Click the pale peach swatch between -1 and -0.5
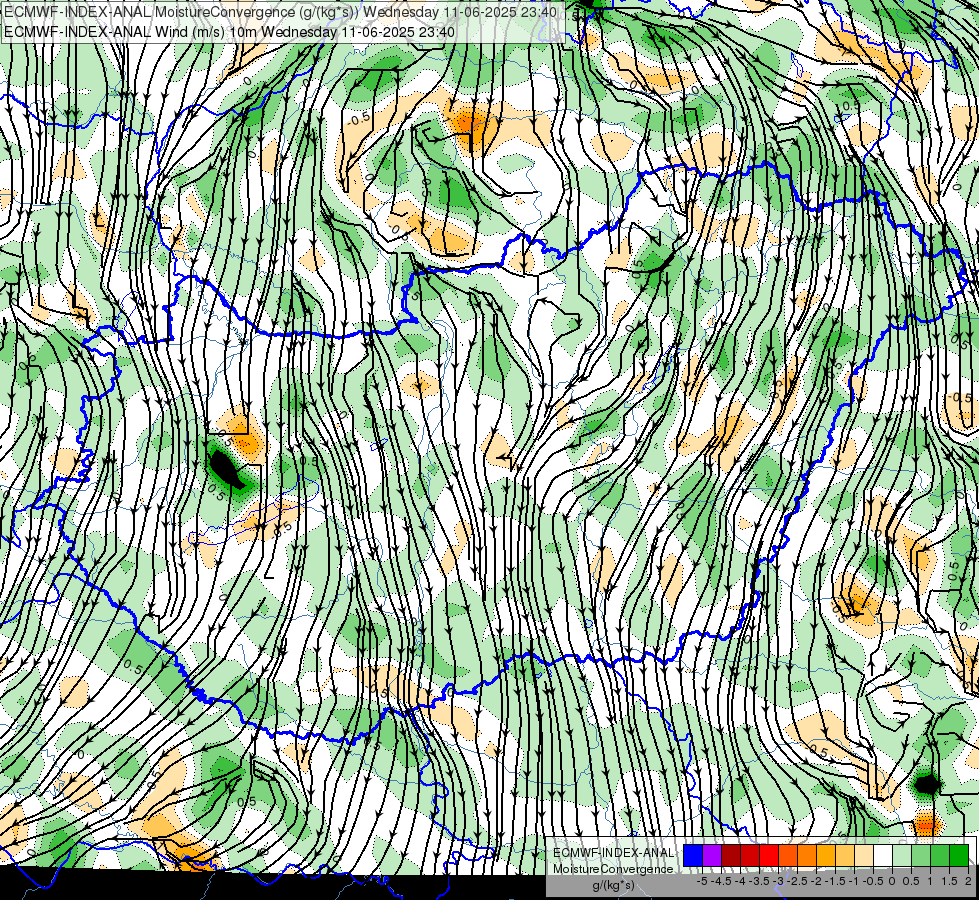Viewport: 979px width, 900px height. [x=864, y=856]
